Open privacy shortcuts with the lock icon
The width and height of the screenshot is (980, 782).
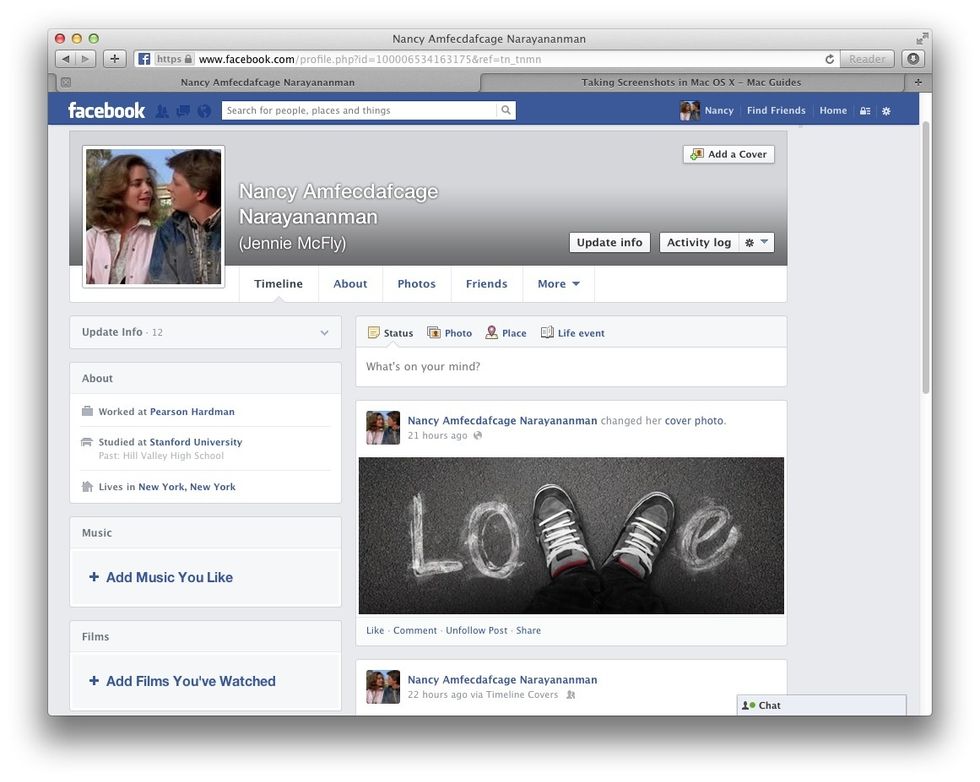(864, 111)
